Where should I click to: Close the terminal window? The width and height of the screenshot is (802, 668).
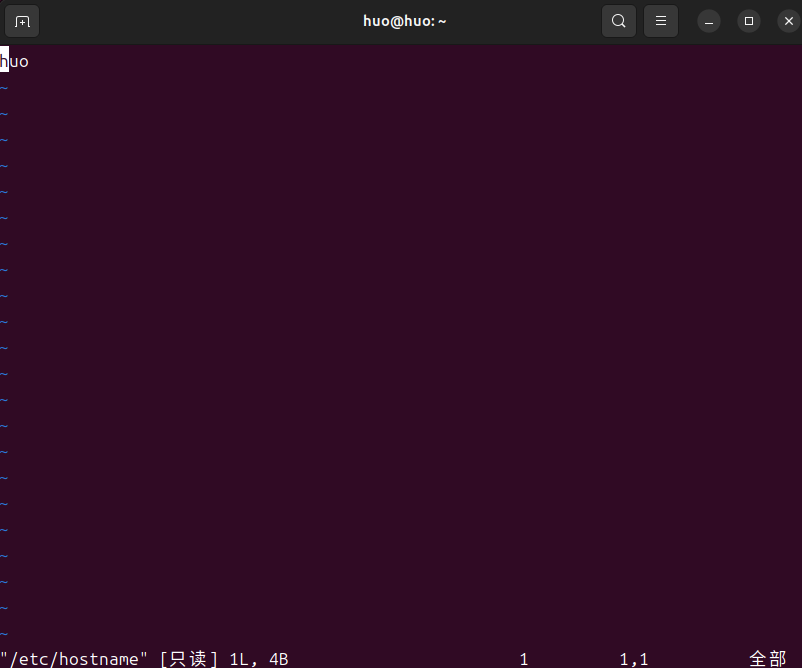tap(789, 21)
